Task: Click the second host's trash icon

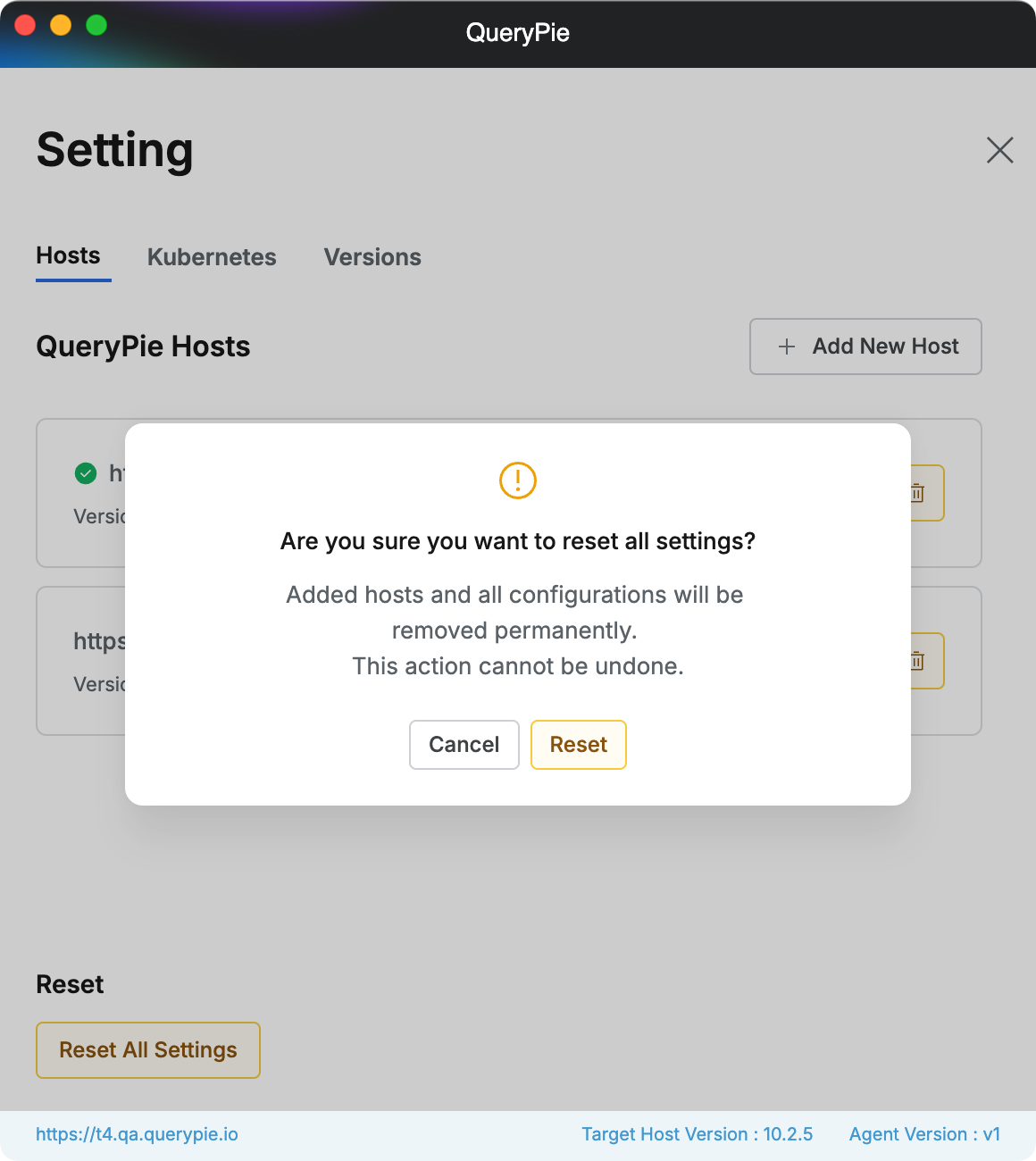Action: pos(920,661)
